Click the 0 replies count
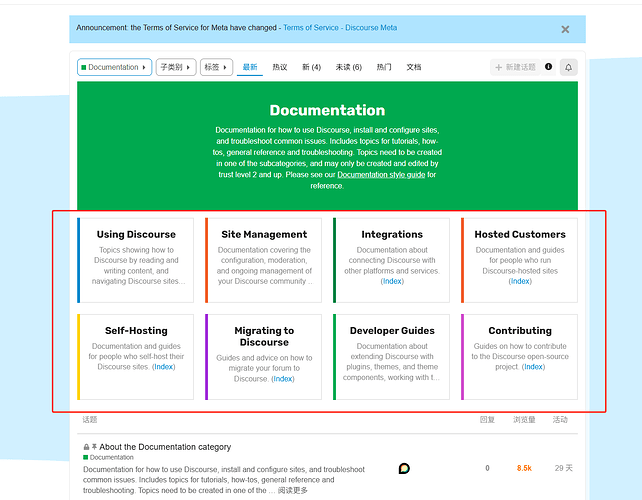Viewport: 642px width, 500px height. (x=487, y=468)
